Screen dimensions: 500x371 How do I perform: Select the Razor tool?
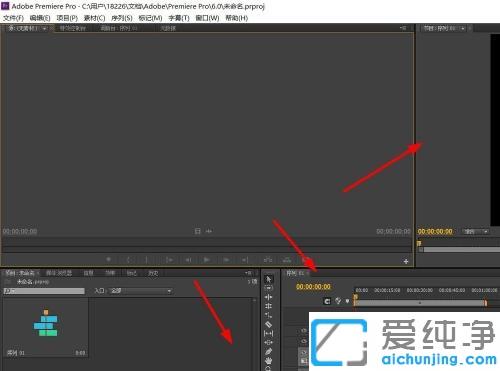[268, 324]
